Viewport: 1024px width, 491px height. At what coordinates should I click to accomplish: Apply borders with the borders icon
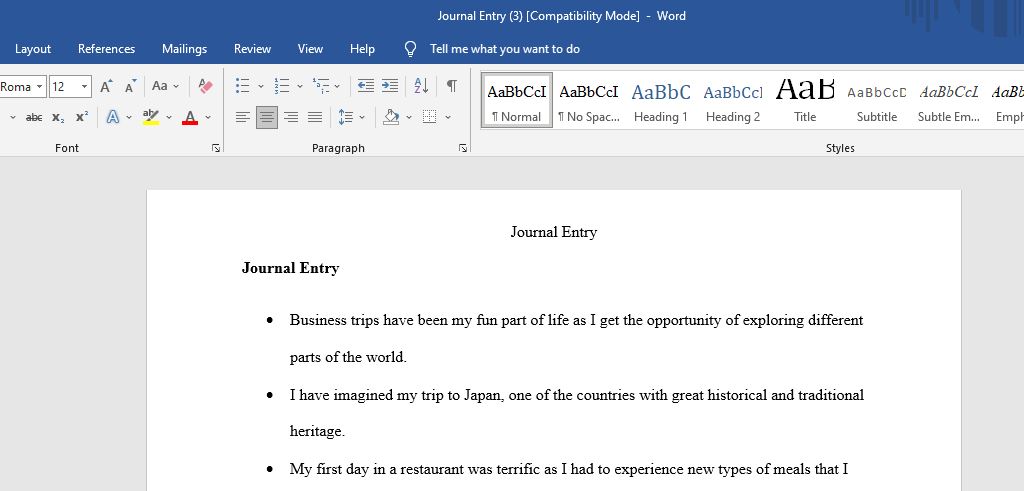429,118
